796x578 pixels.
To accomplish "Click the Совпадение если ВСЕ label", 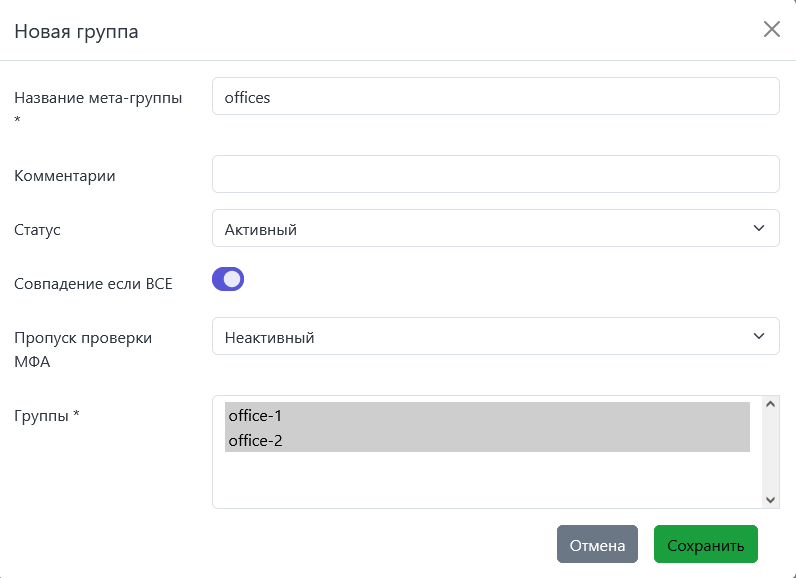I will pos(93,284).
